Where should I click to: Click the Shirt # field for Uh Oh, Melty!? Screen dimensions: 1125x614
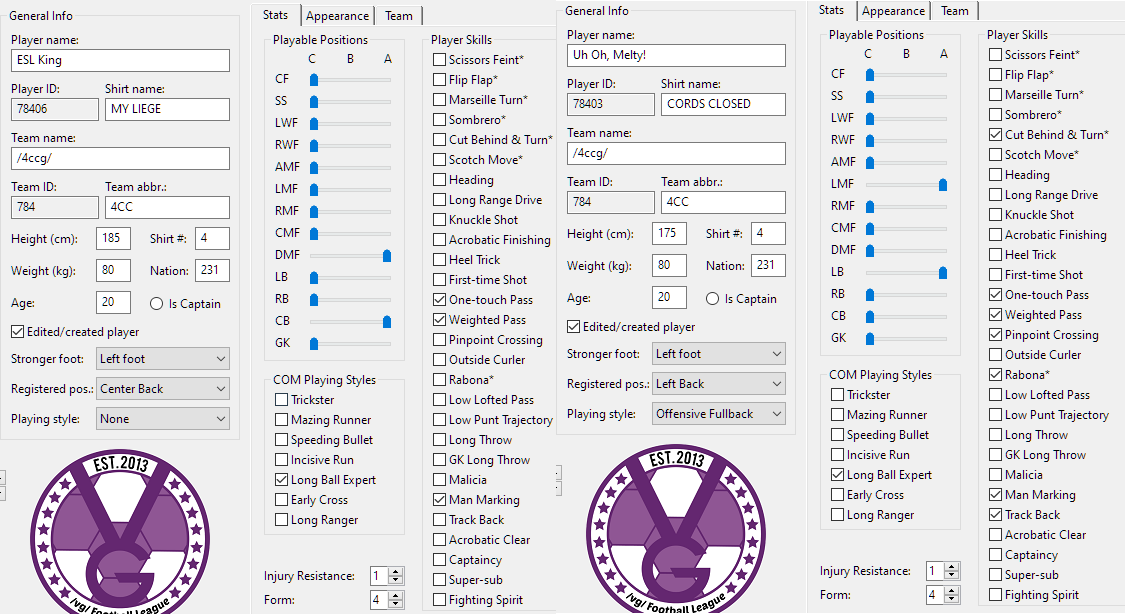[768, 233]
